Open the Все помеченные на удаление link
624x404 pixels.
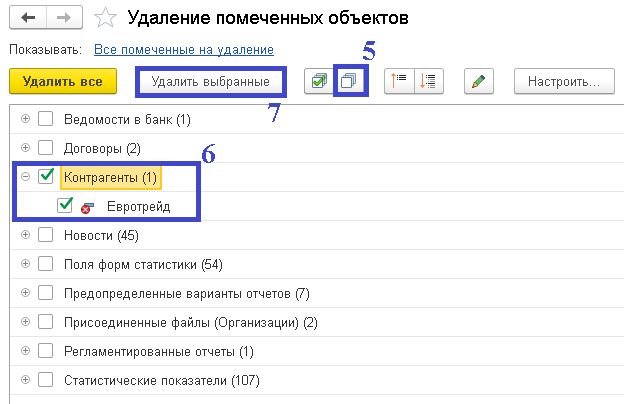tap(184, 50)
